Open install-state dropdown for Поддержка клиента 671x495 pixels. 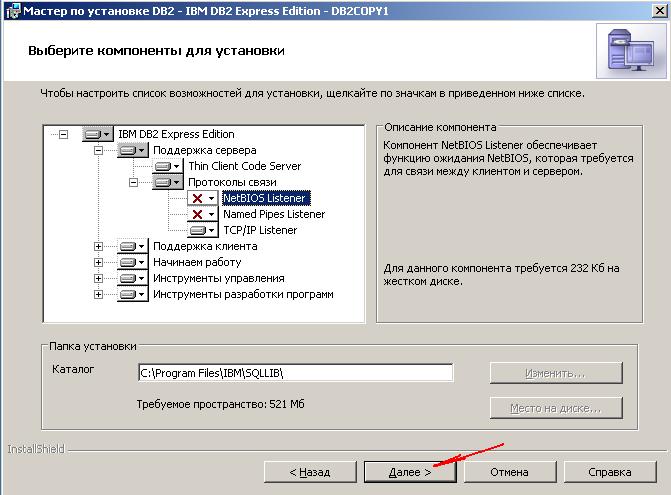(133, 246)
